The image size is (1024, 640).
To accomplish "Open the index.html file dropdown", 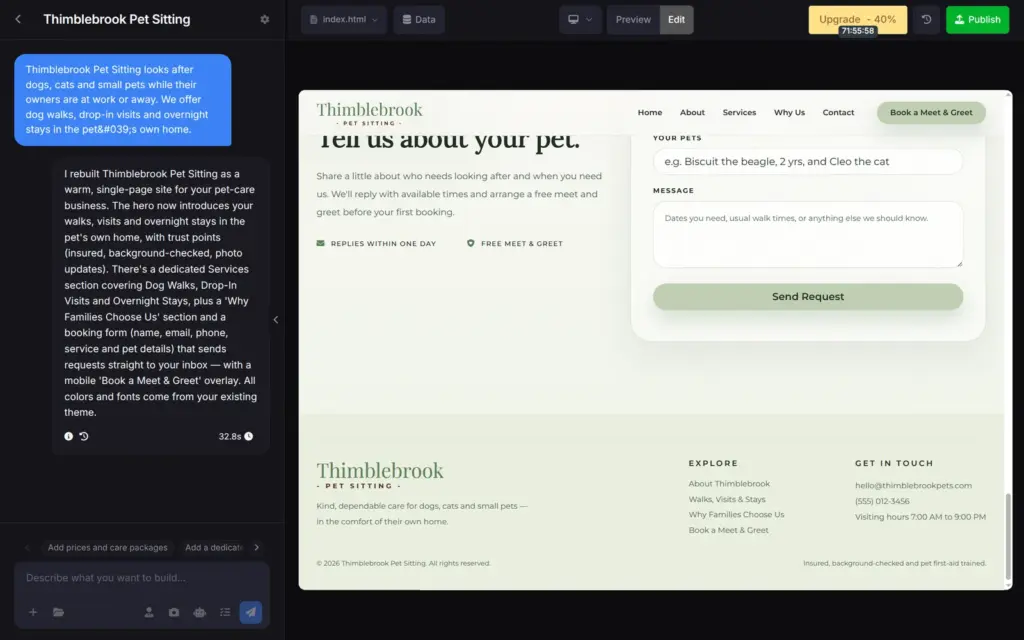I will [x=344, y=20].
